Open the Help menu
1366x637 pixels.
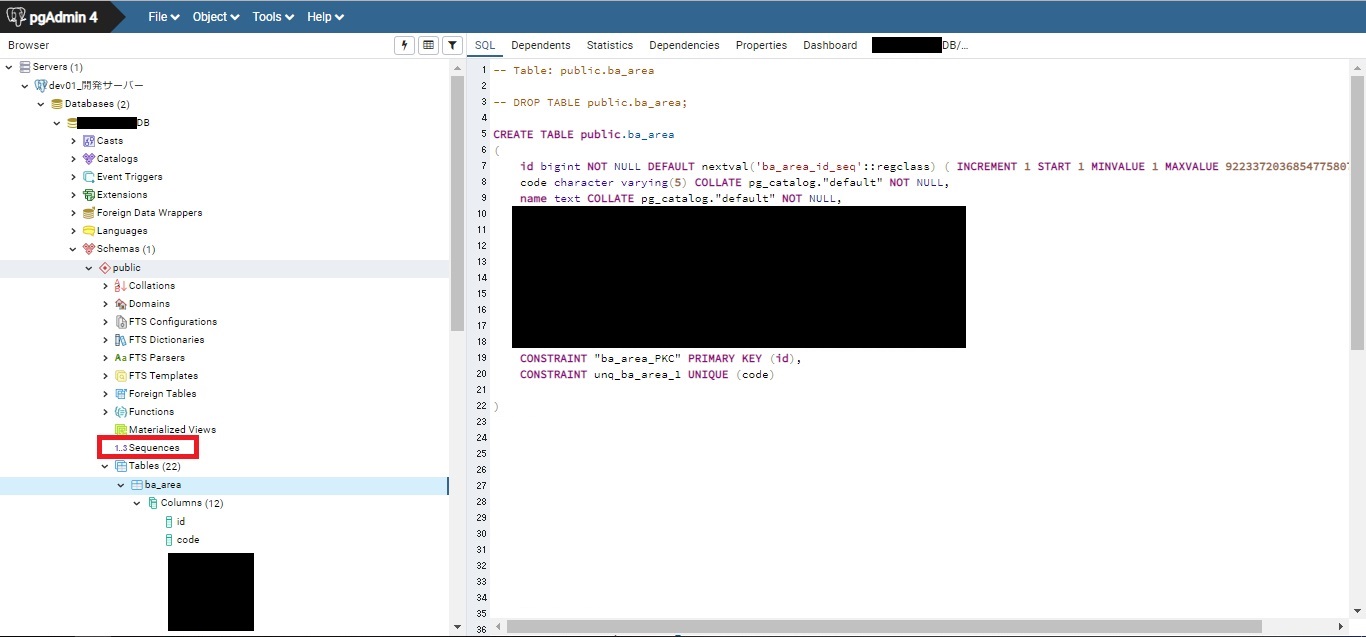pyautogui.click(x=325, y=17)
